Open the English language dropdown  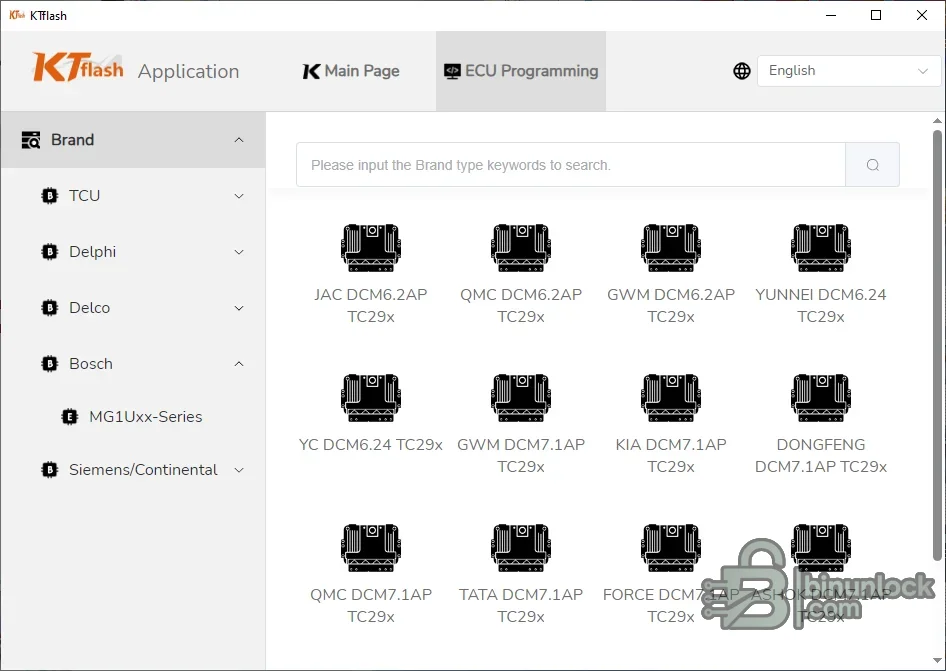848,71
